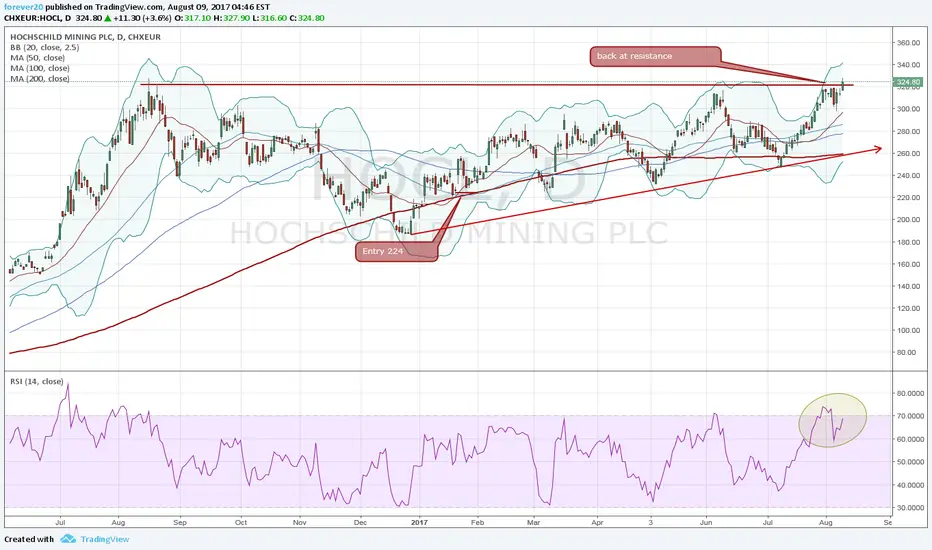932x550 pixels.
Task: Click the 300.00 price axis label
Action: (909, 109)
